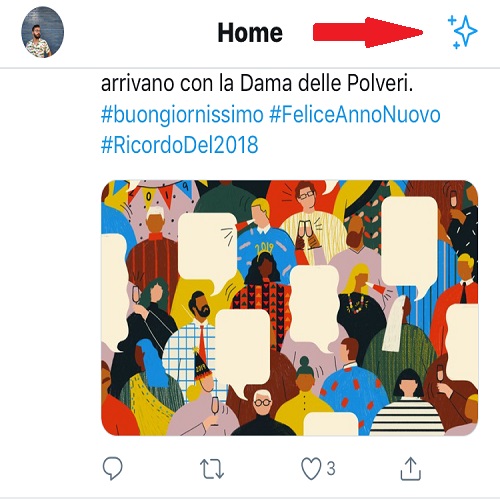This screenshot has width=500, height=500.
Task: Tap the Home title in the header
Action: [x=250, y=33]
